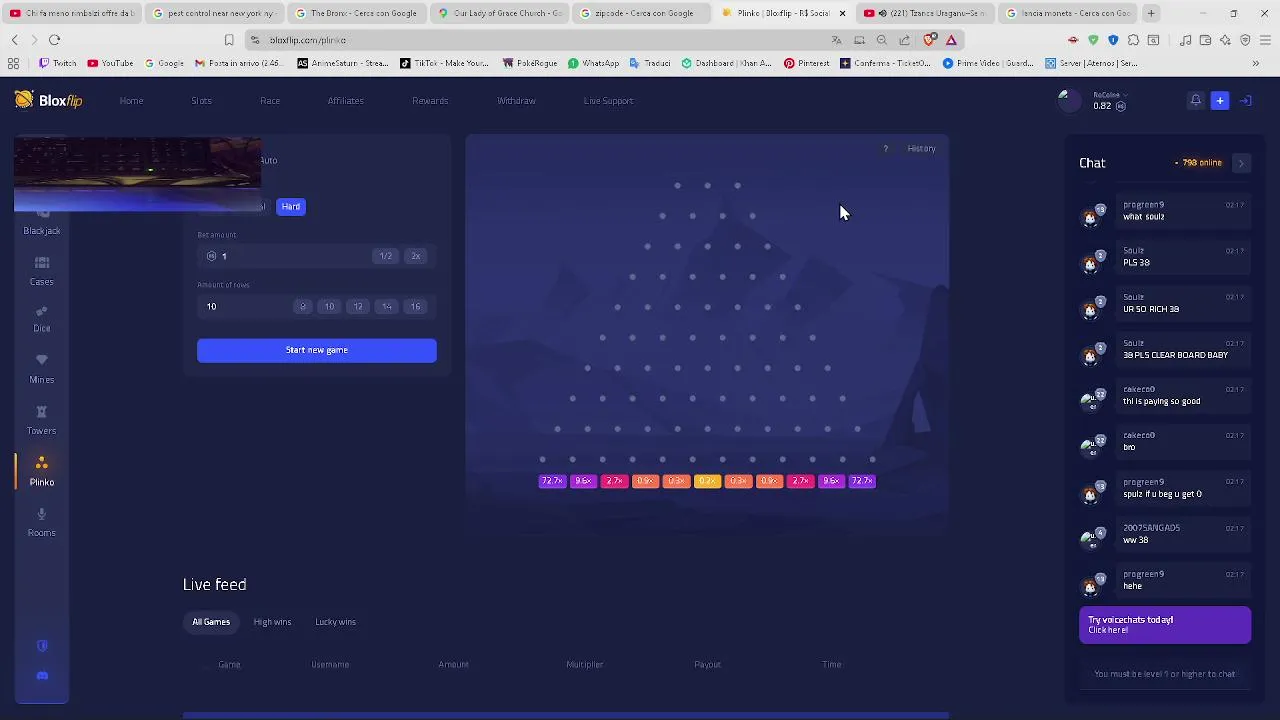
Task: Bookmark this page icon in address bar
Action: [x=229, y=40]
